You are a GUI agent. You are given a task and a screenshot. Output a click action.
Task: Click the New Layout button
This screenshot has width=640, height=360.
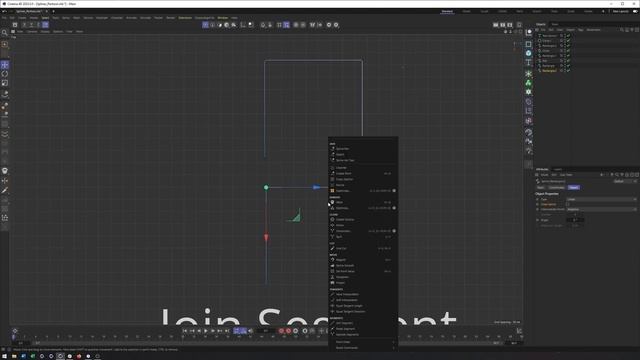tap(620, 11)
